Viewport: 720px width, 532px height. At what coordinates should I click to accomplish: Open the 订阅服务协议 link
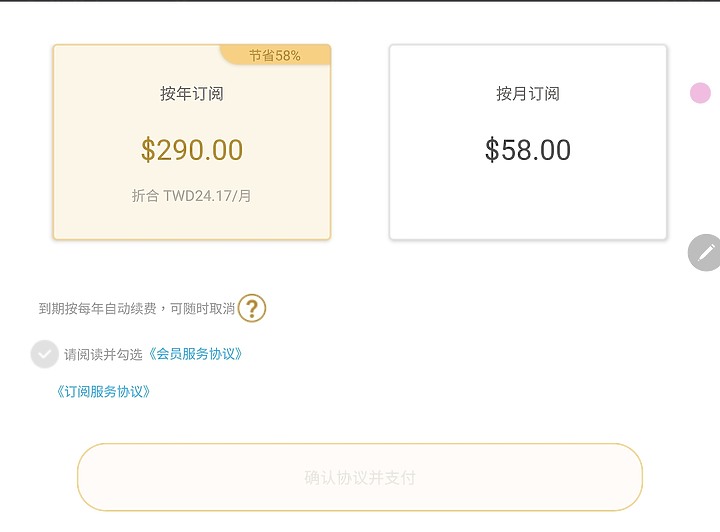[103, 392]
